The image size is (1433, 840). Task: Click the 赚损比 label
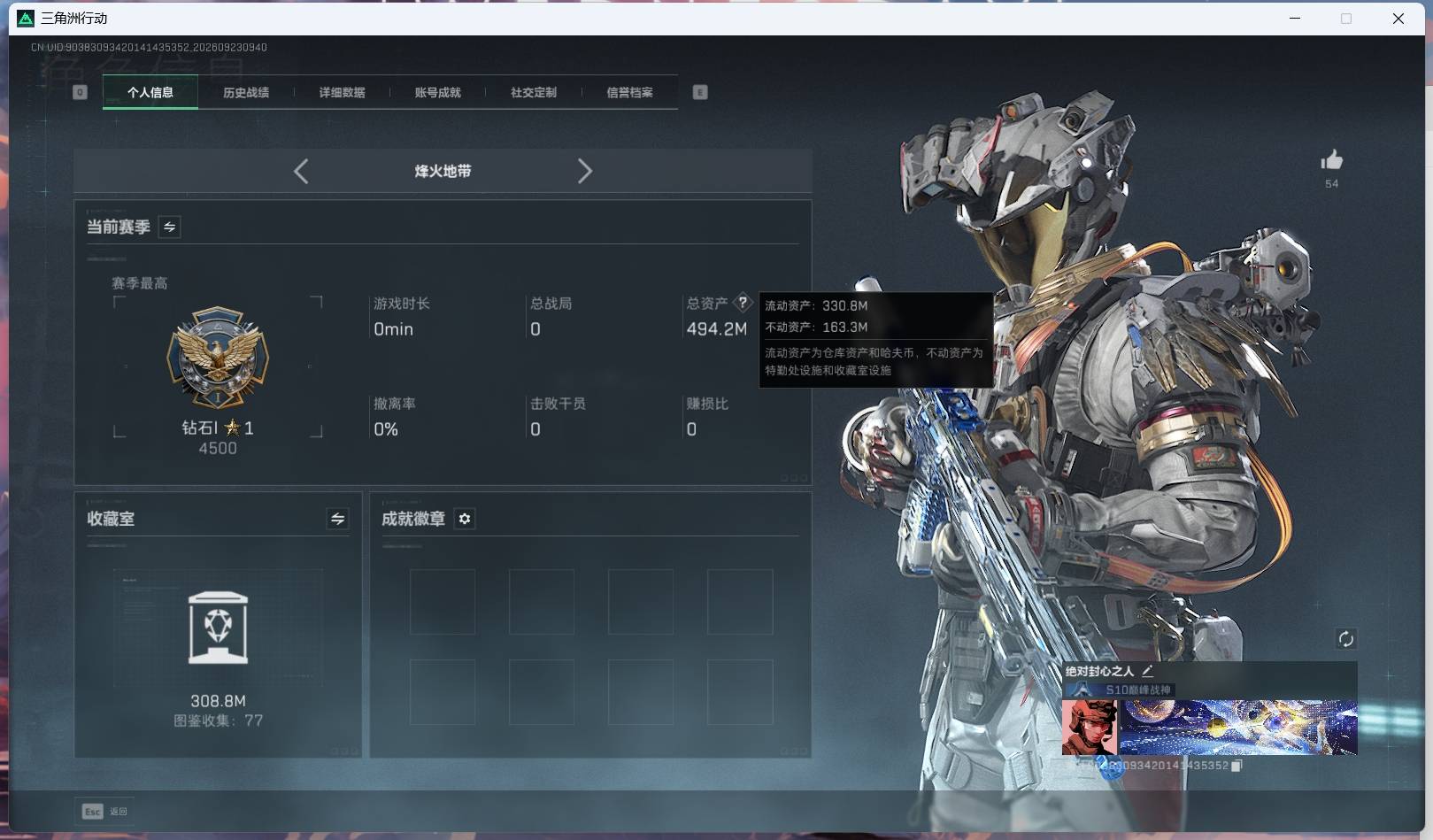pos(707,404)
